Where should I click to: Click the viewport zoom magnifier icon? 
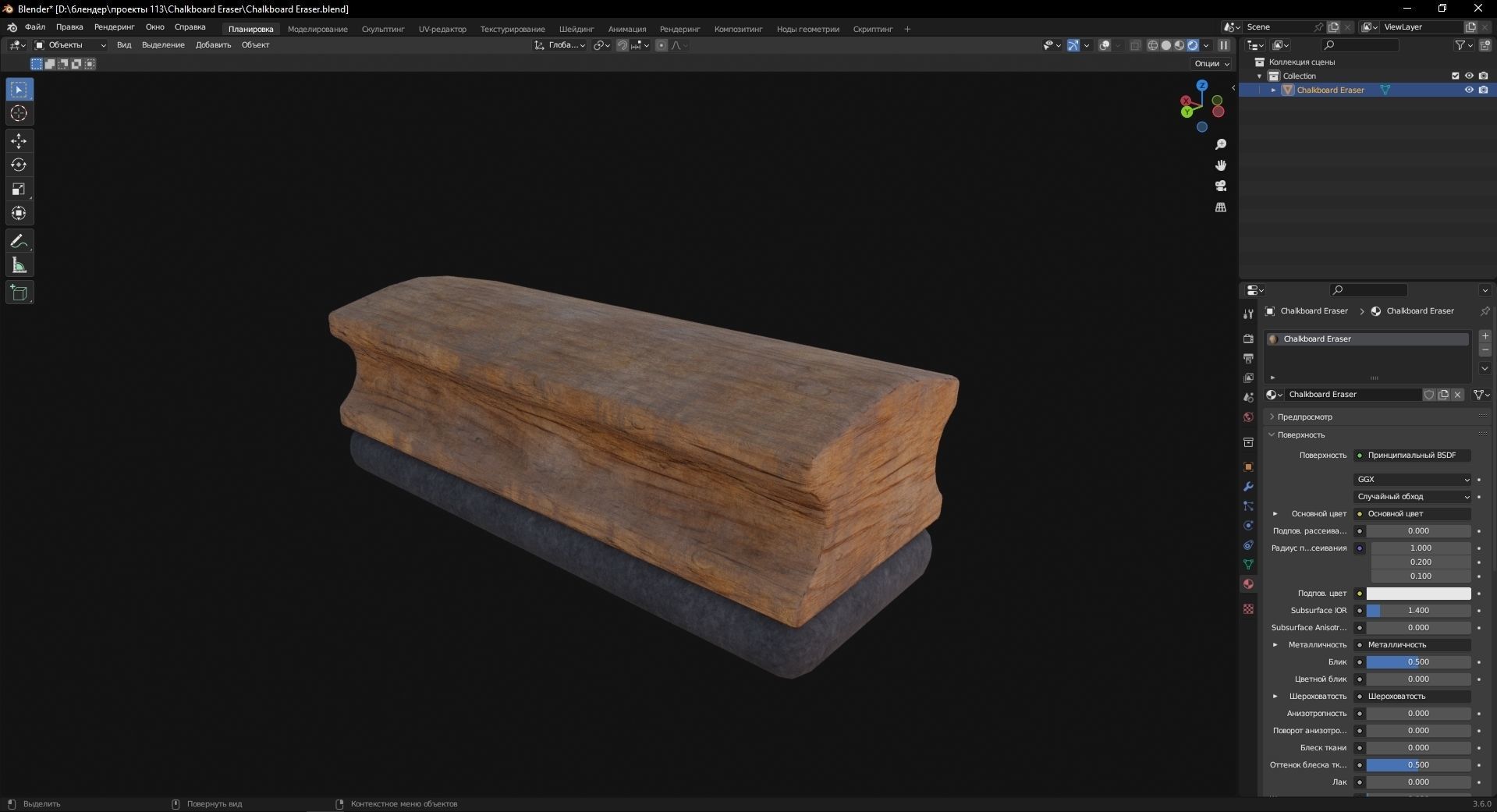click(1221, 145)
